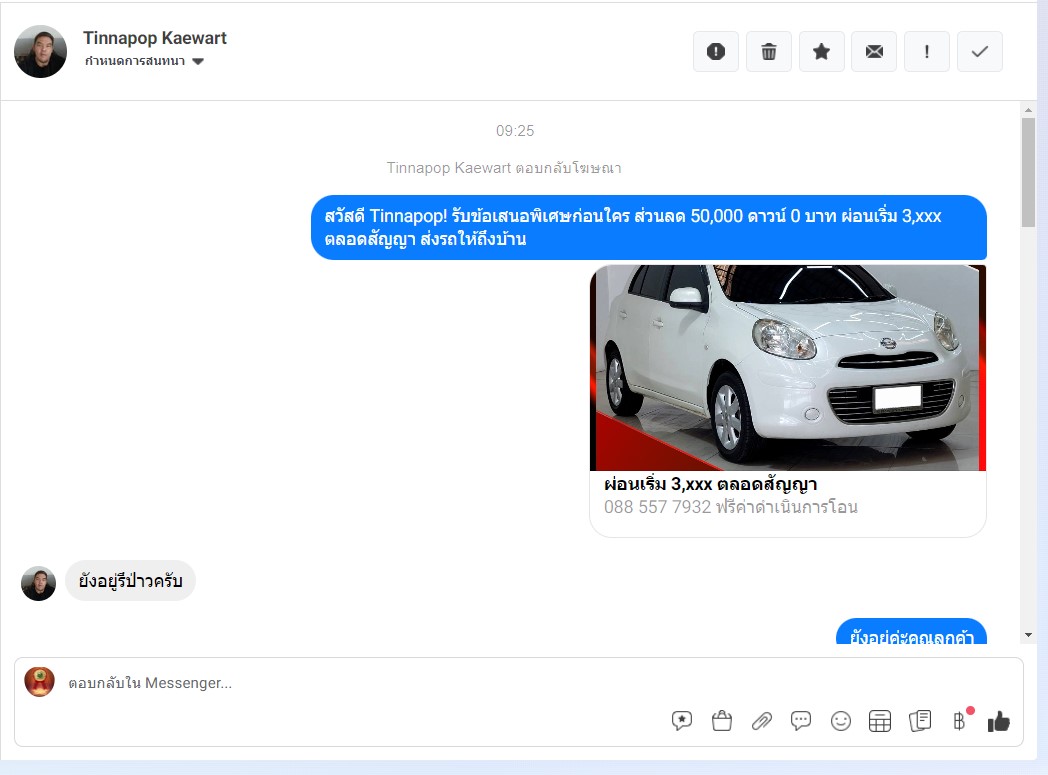Mark conversation with the star icon

point(821,51)
